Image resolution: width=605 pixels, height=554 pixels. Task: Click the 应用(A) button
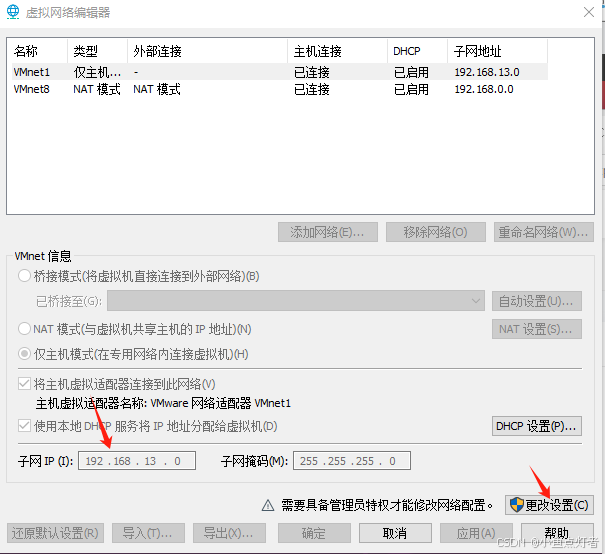(x=476, y=533)
